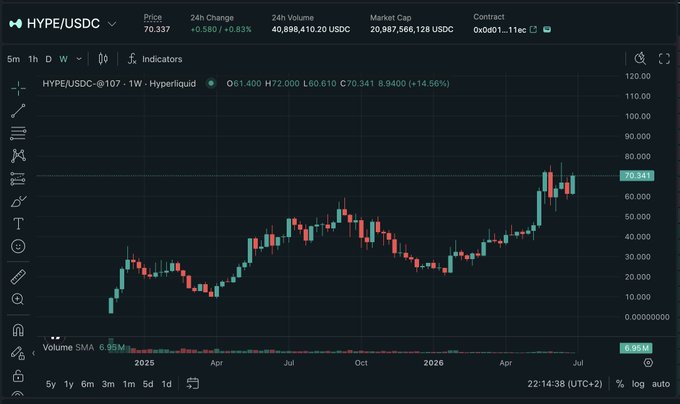
Task: Click the fx indicators icon
Action: (132, 59)
